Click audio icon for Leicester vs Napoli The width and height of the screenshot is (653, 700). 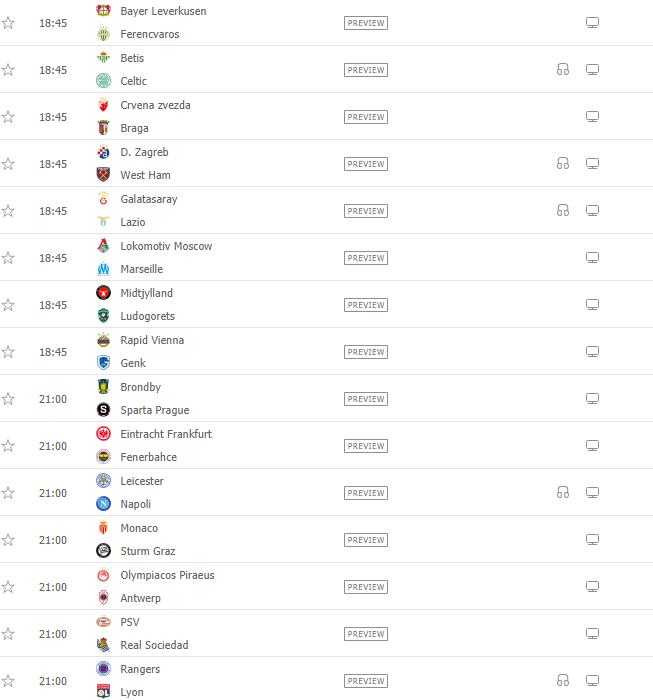click(x=563, y=493)
